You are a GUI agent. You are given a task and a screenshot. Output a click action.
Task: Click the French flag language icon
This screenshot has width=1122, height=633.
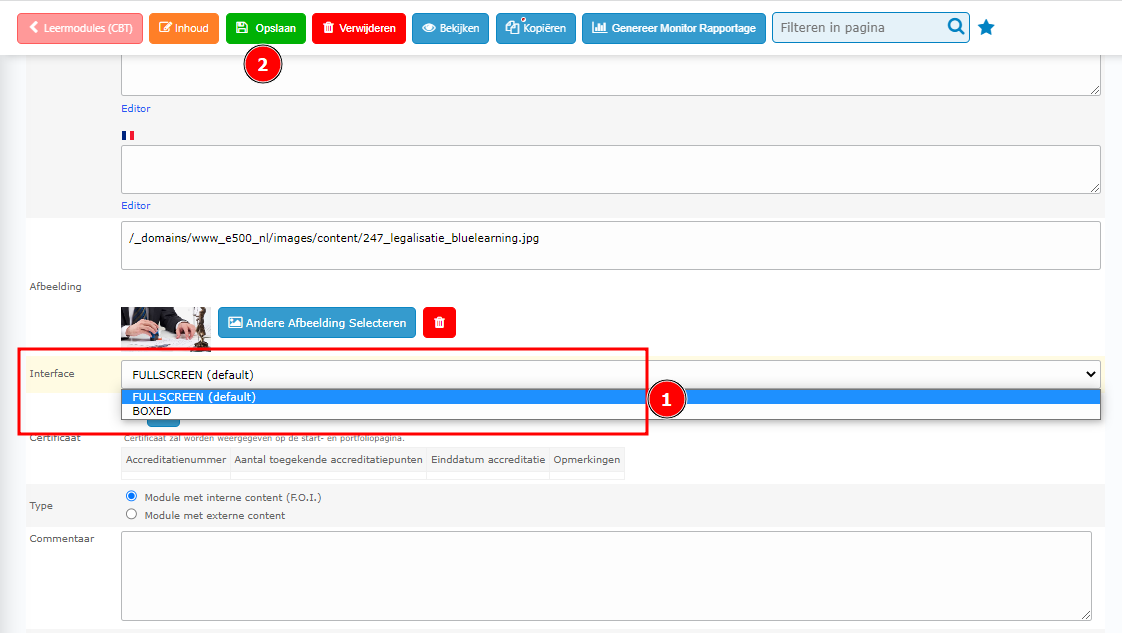(128, 135)
